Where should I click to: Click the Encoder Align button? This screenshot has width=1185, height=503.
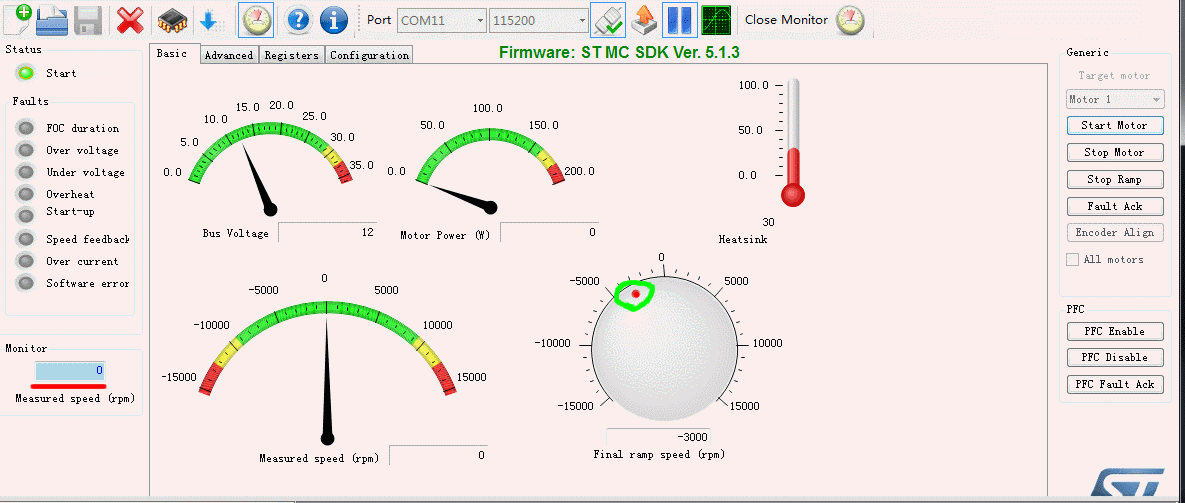pyautogui.click(x=1115, y=233)
